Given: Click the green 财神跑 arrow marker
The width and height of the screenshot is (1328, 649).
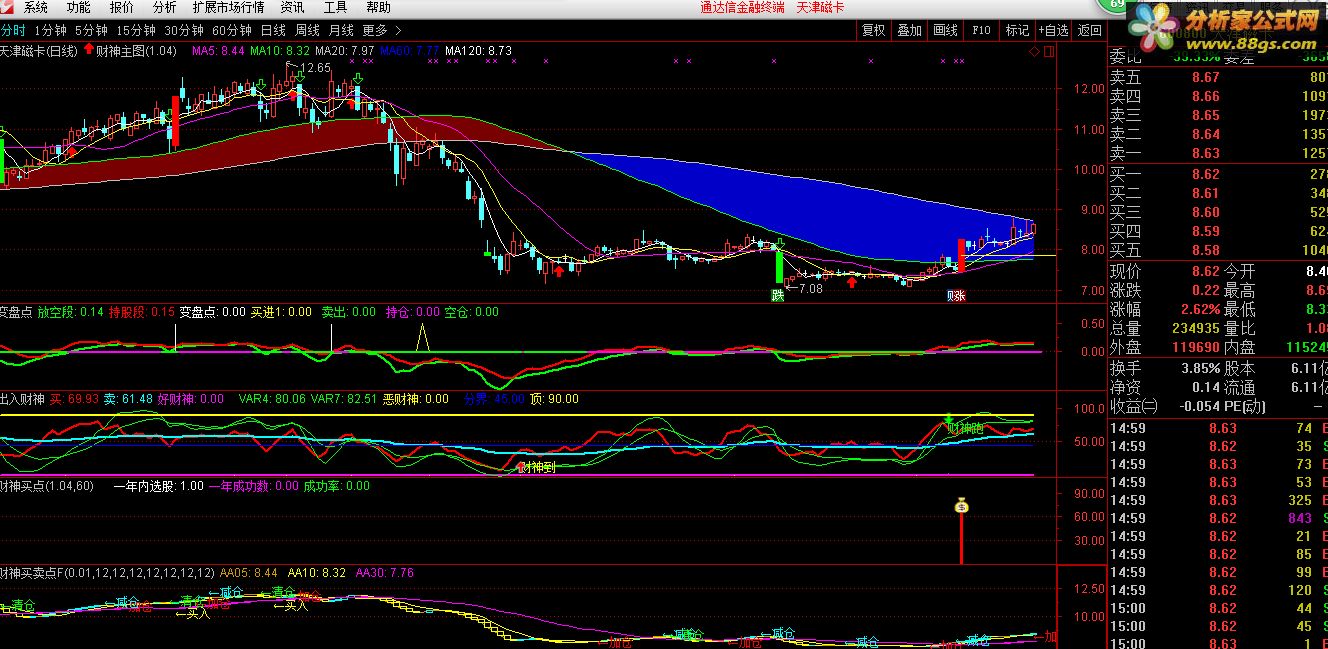Looking at the screenshot, I should (x=948, y=418).
